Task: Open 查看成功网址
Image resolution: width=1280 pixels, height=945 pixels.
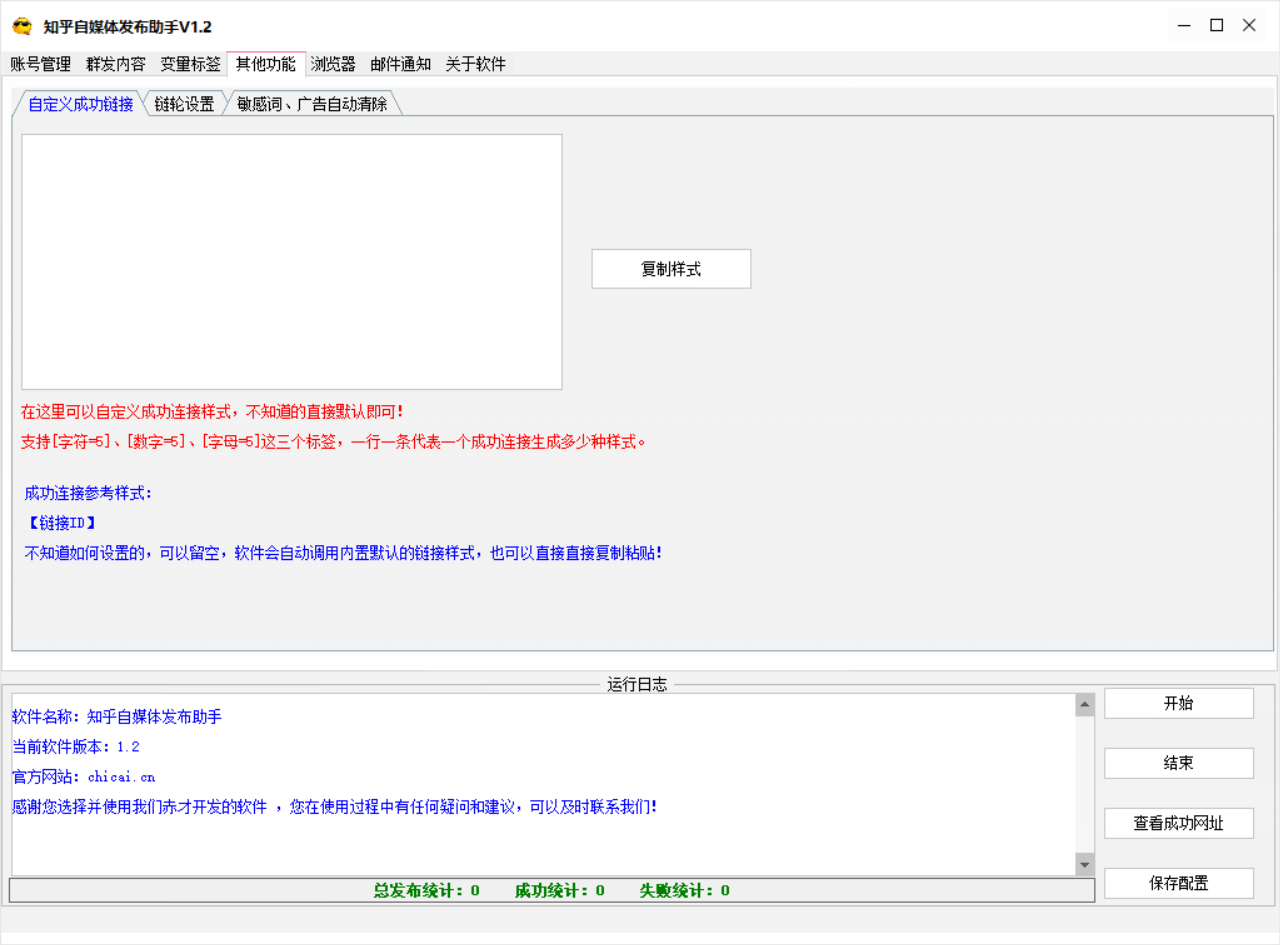Action: (1179, 823)
